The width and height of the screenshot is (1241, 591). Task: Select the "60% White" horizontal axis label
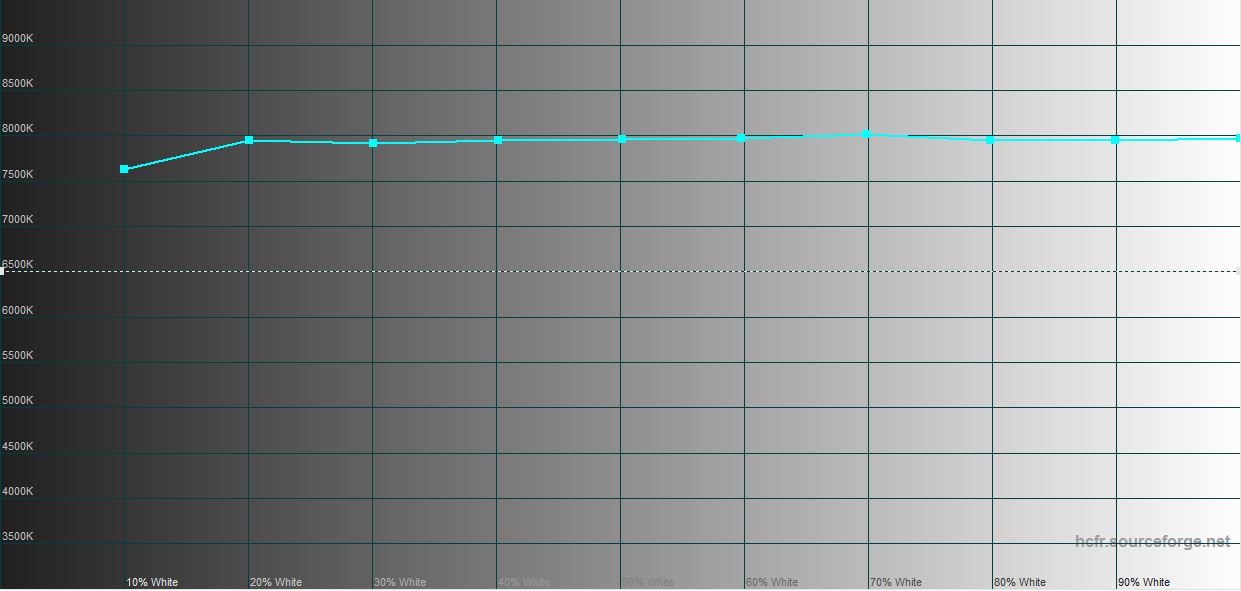(x=772, y=582)
